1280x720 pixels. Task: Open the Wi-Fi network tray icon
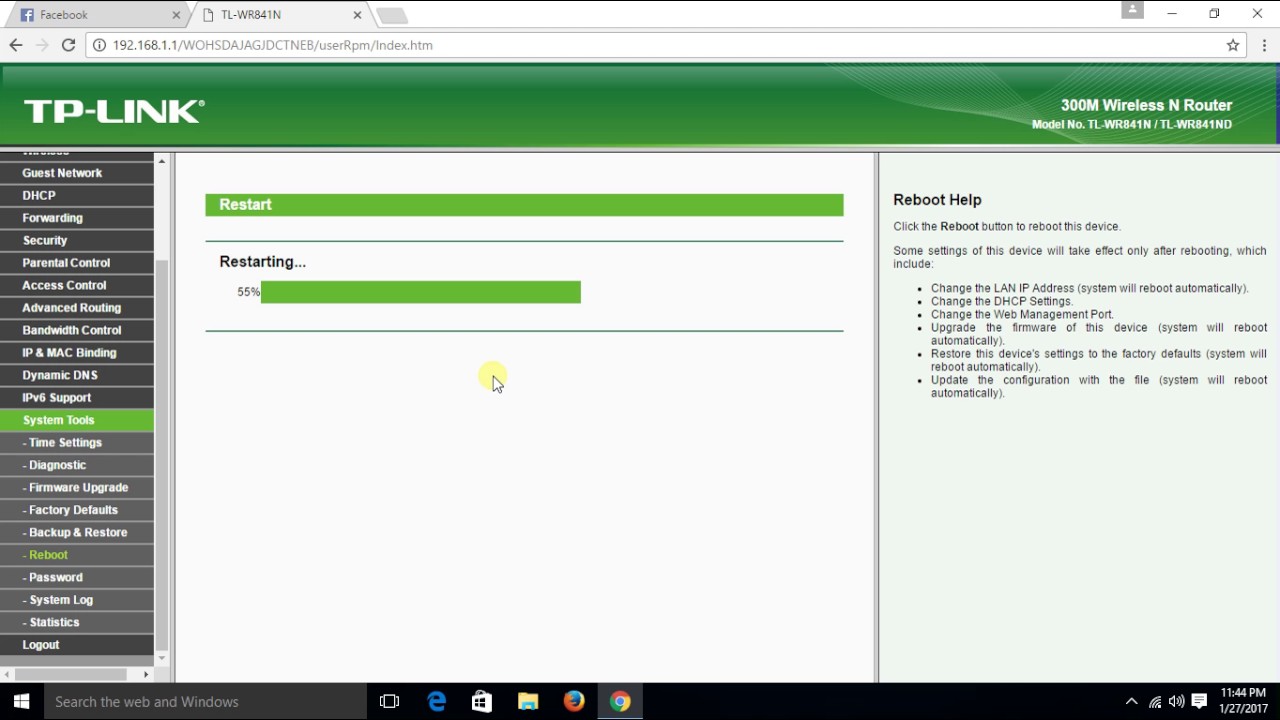tap(1155, 702)
